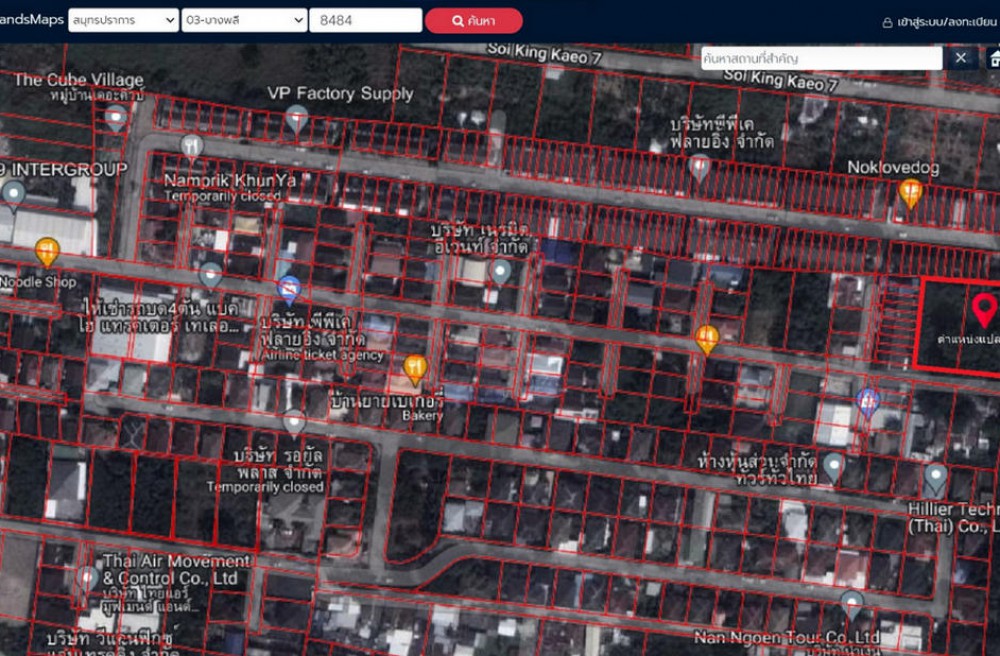
Task: Click the VP Factory Supply map pin
Action: 297,119
